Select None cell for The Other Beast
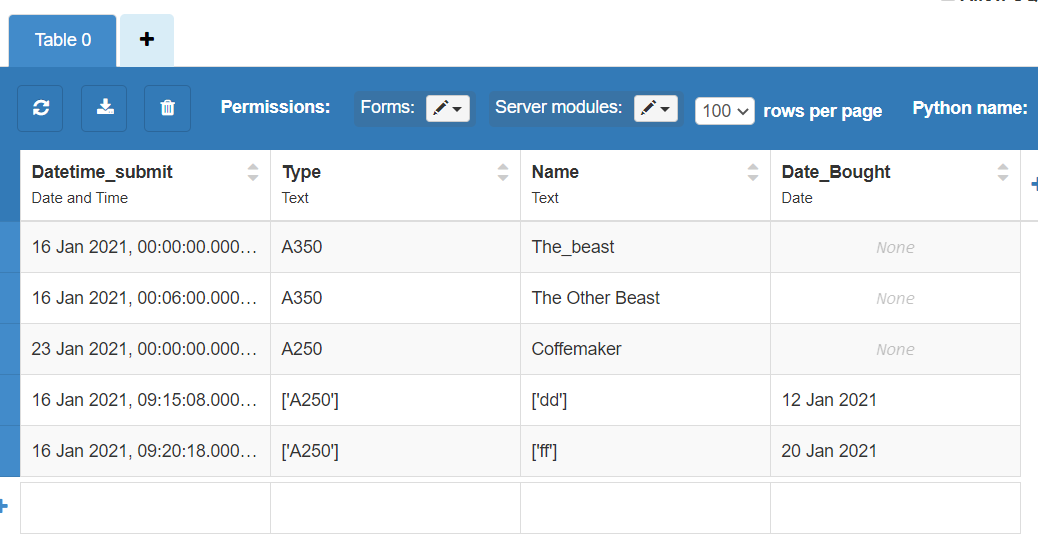Image resolution: width=1038 pixels, height=540 pixels. (895, 298)
